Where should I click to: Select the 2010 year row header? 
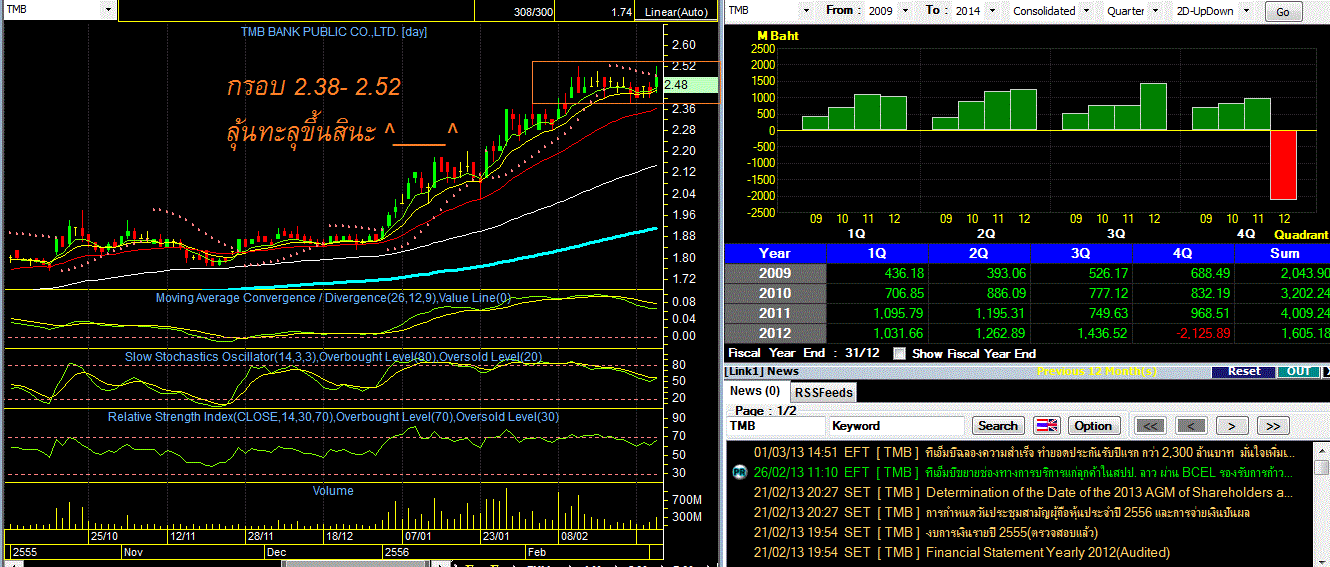tap(775, 293)
